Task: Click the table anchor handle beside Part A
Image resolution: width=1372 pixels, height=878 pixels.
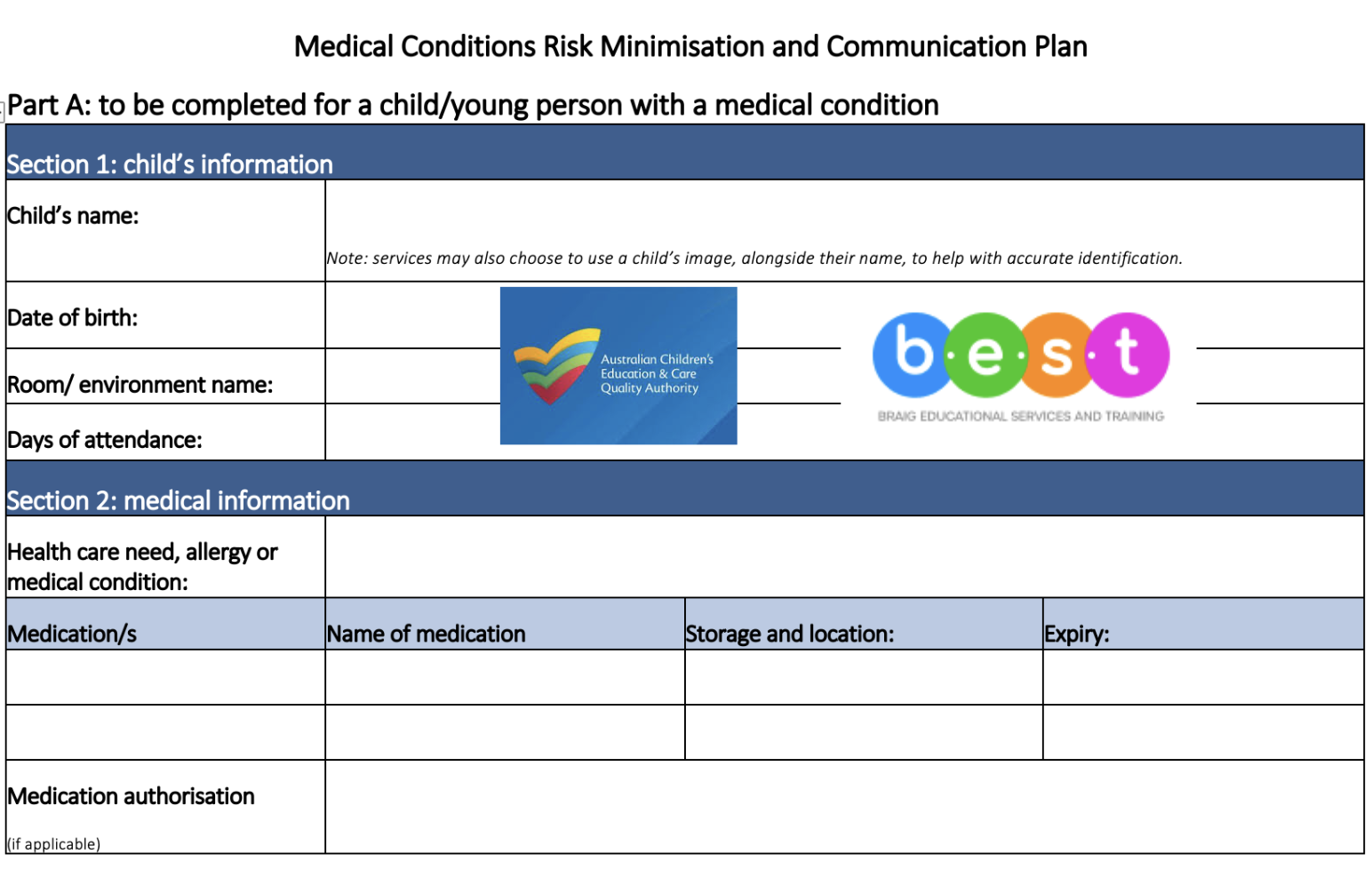Action: [3, 111]
